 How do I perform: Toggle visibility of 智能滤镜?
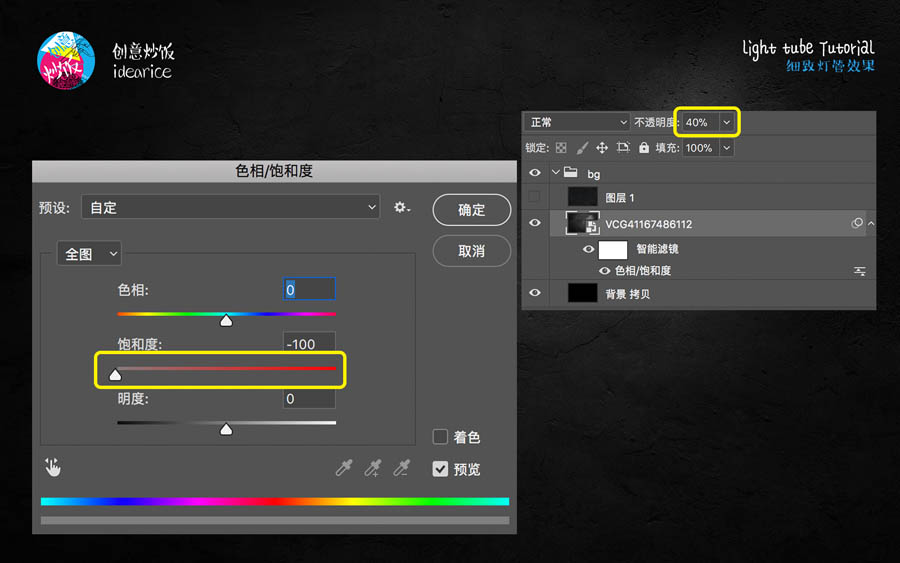coord(588,249)
